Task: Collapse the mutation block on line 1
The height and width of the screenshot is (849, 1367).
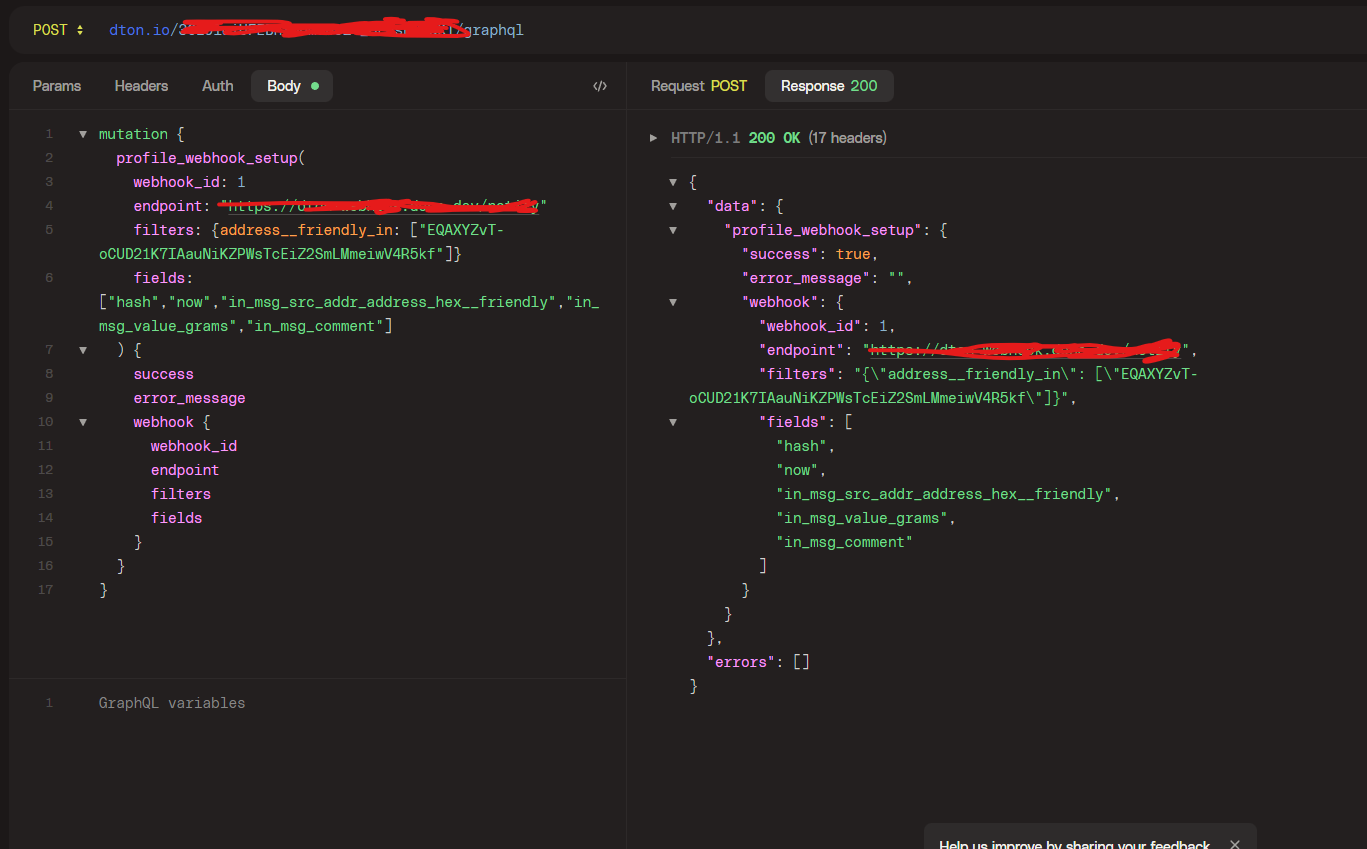Action: (x=83, y=133)
